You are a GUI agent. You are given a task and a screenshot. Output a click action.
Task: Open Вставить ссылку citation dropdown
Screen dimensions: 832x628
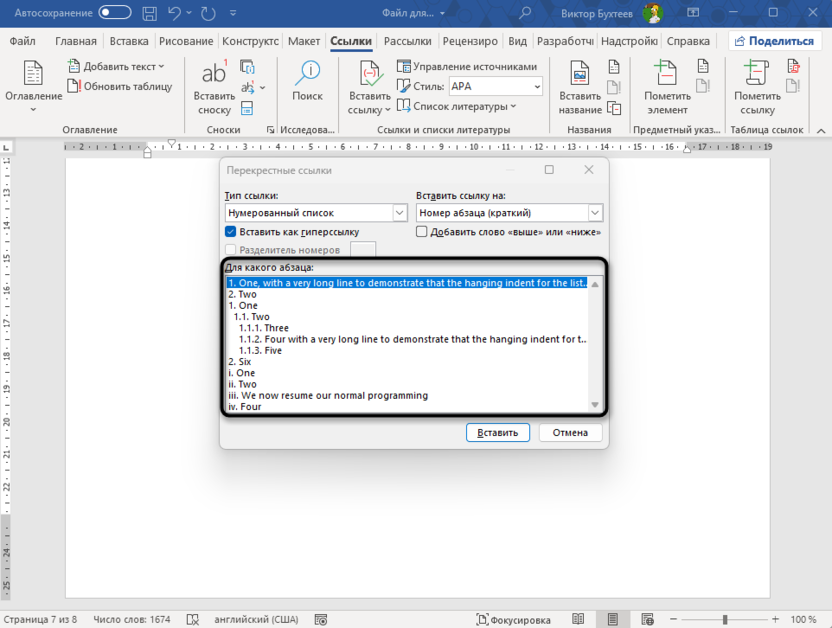tap(369, 103)
